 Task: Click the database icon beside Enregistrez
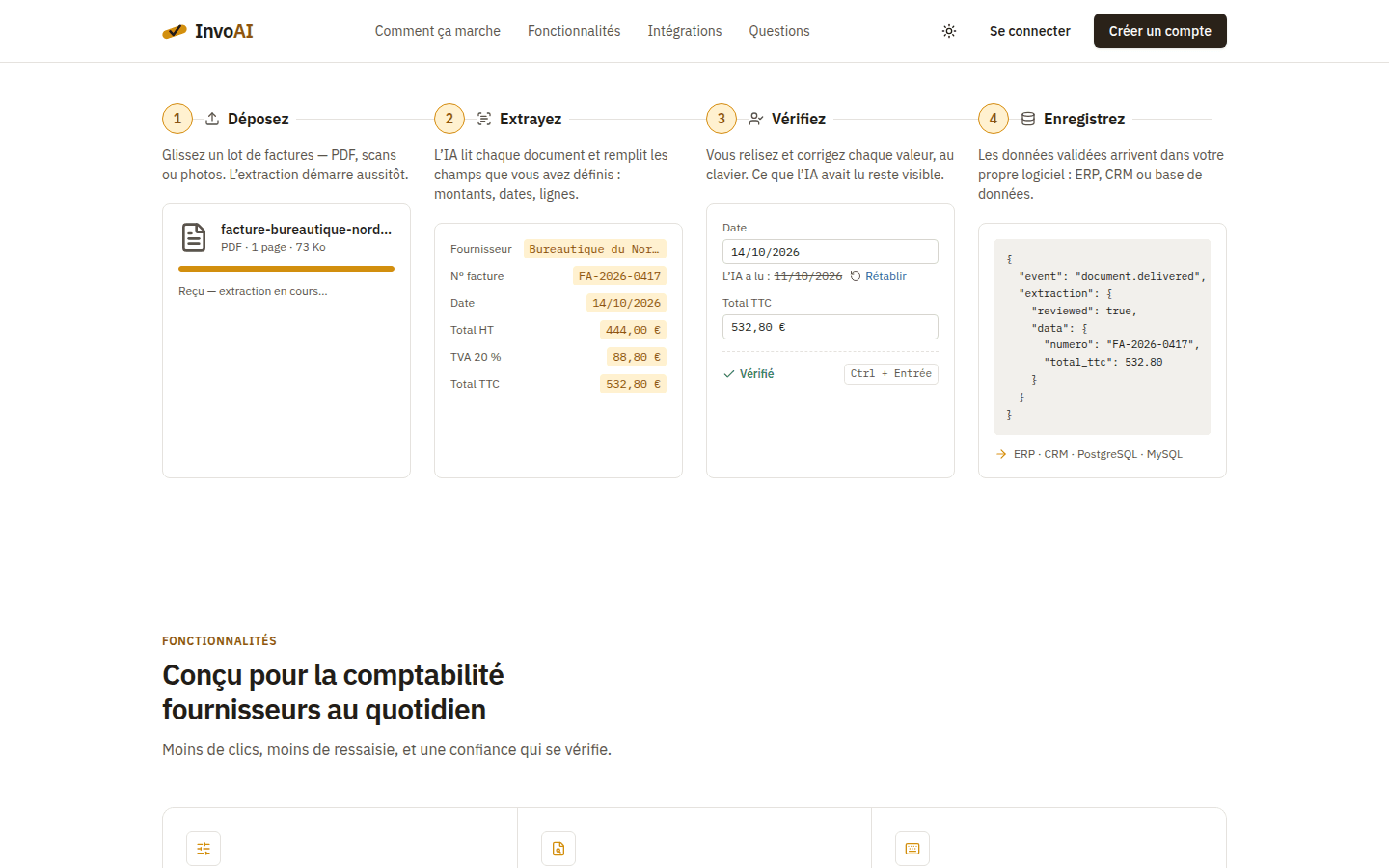click(1028, 119)
